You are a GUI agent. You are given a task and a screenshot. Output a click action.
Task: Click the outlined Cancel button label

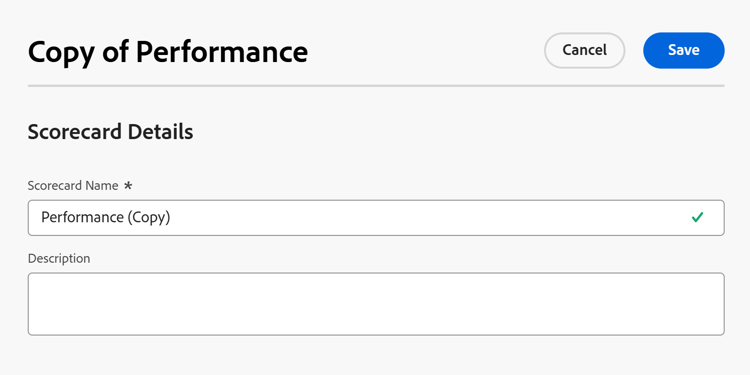(x=585, y=50)
